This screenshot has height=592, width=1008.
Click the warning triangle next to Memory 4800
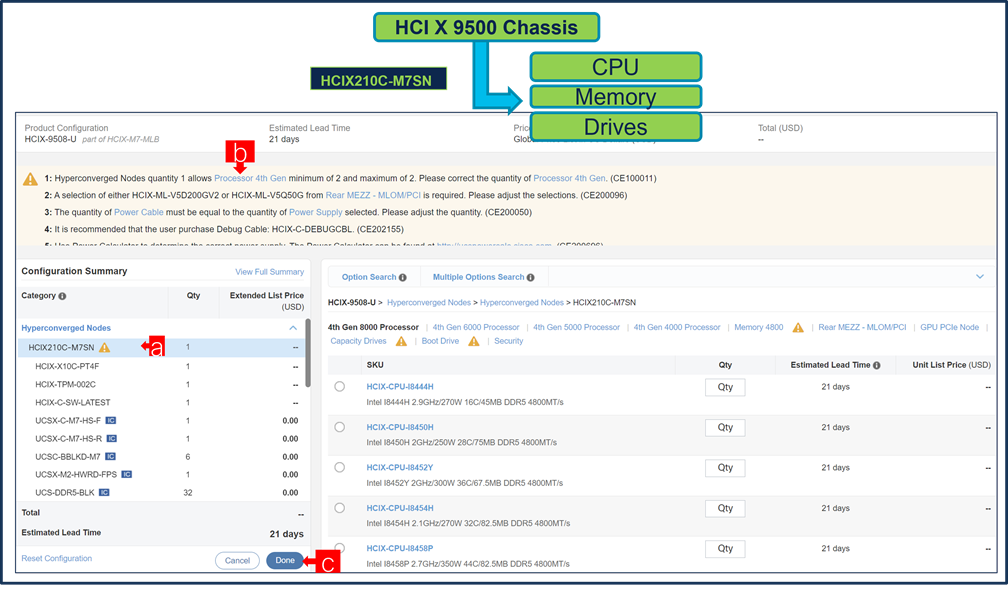(x=798, y=328)
